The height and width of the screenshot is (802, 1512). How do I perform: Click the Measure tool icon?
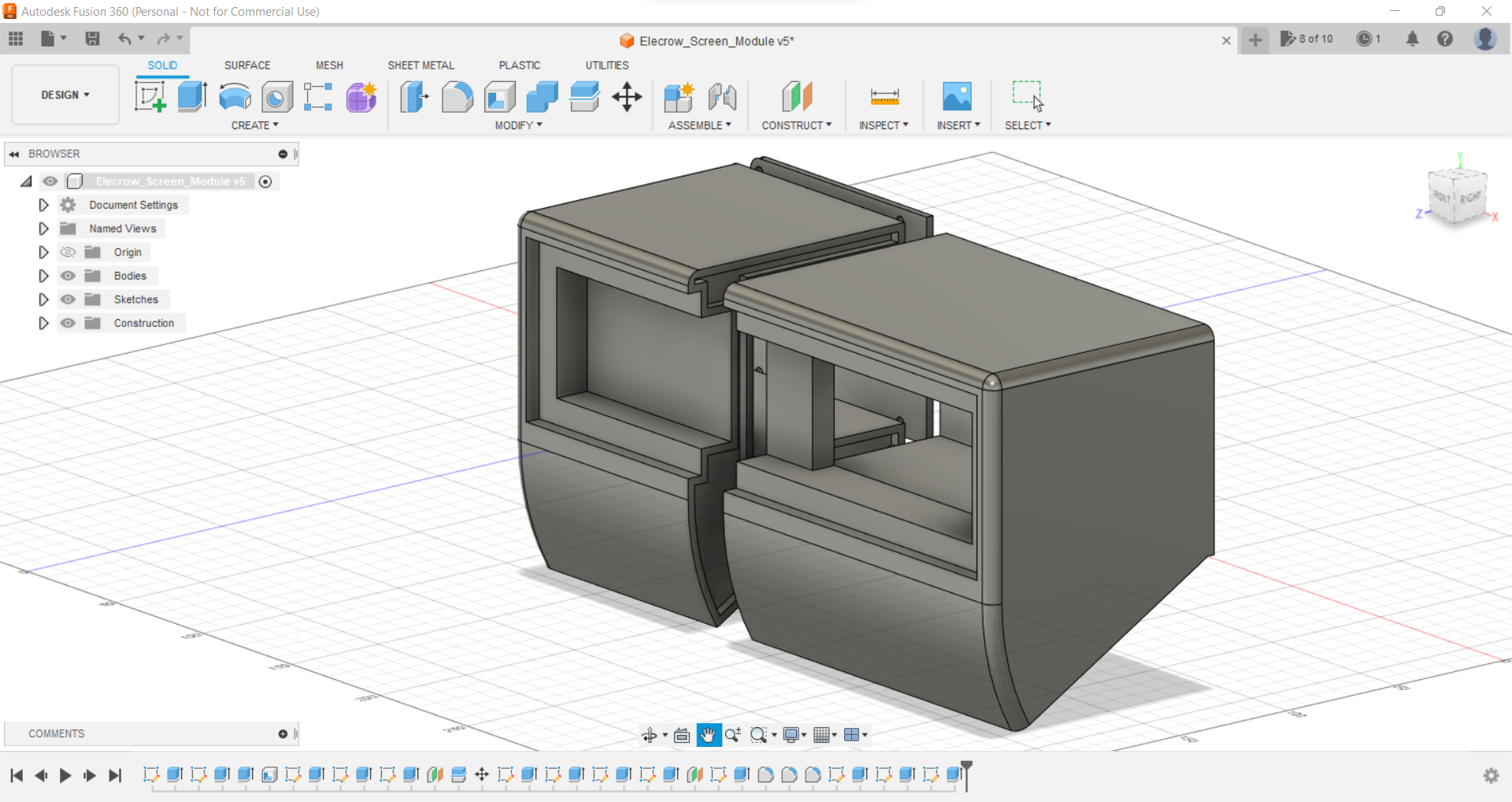(884, 97)
